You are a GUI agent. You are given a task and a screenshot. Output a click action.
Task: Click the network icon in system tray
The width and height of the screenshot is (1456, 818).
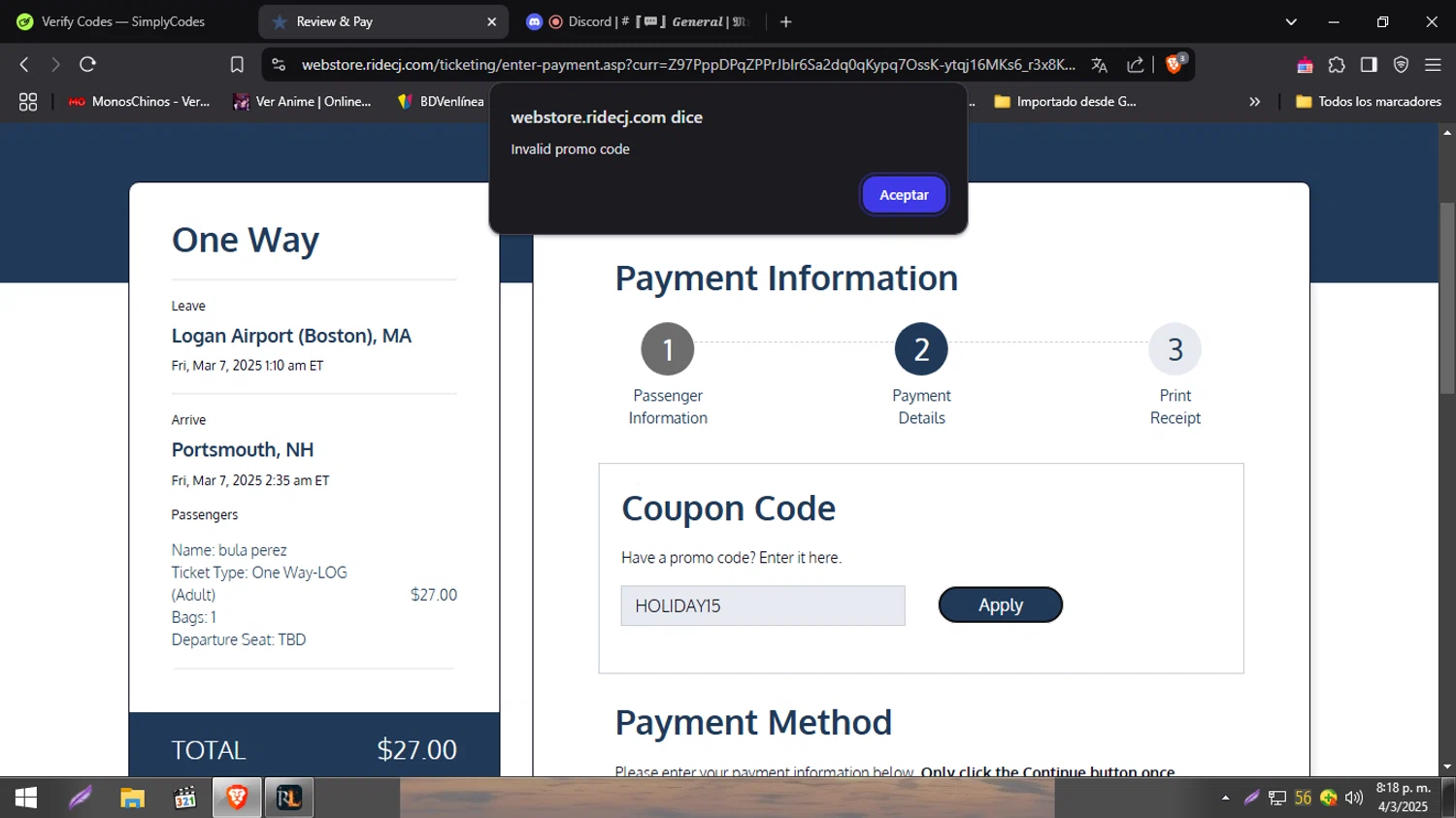pos(1277,798)
